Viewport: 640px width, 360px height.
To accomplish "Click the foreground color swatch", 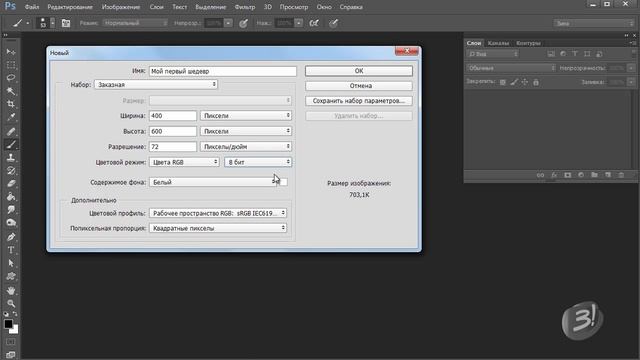I will pos(8,324).
